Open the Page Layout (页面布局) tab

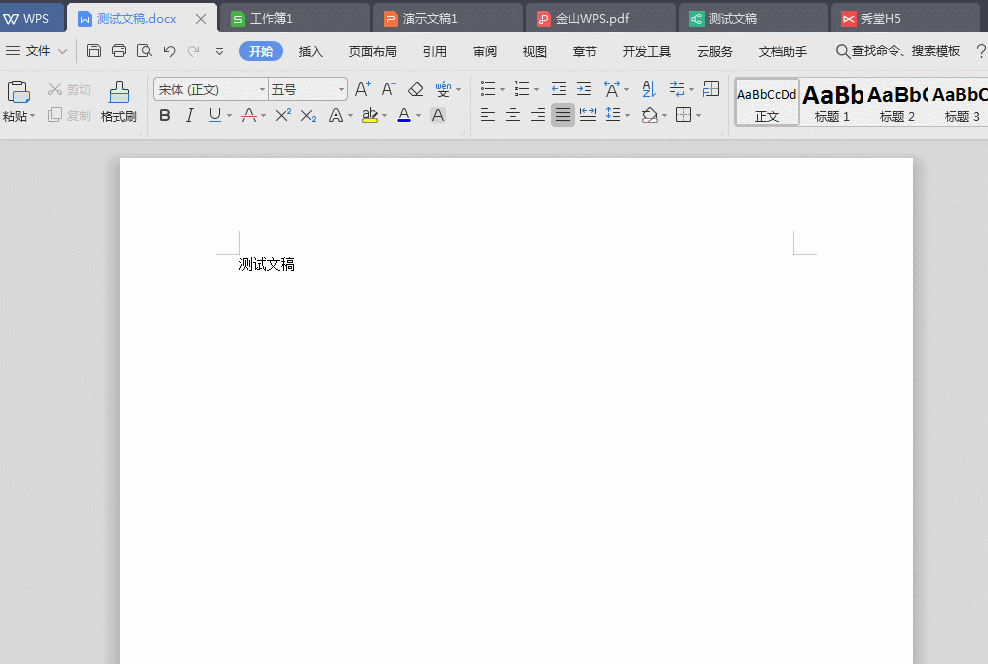(x=372, y=52)
